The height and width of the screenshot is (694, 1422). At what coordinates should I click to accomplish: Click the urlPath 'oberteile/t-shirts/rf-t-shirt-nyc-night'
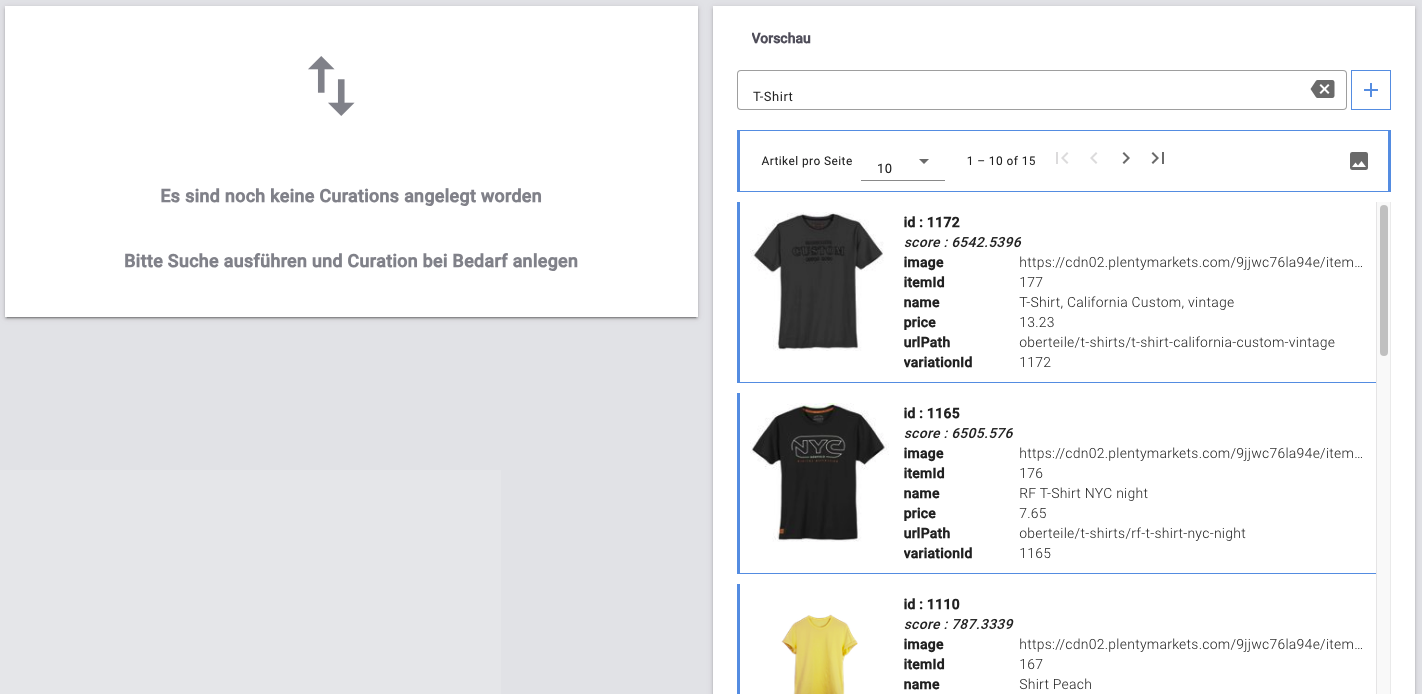point(1132,533)
